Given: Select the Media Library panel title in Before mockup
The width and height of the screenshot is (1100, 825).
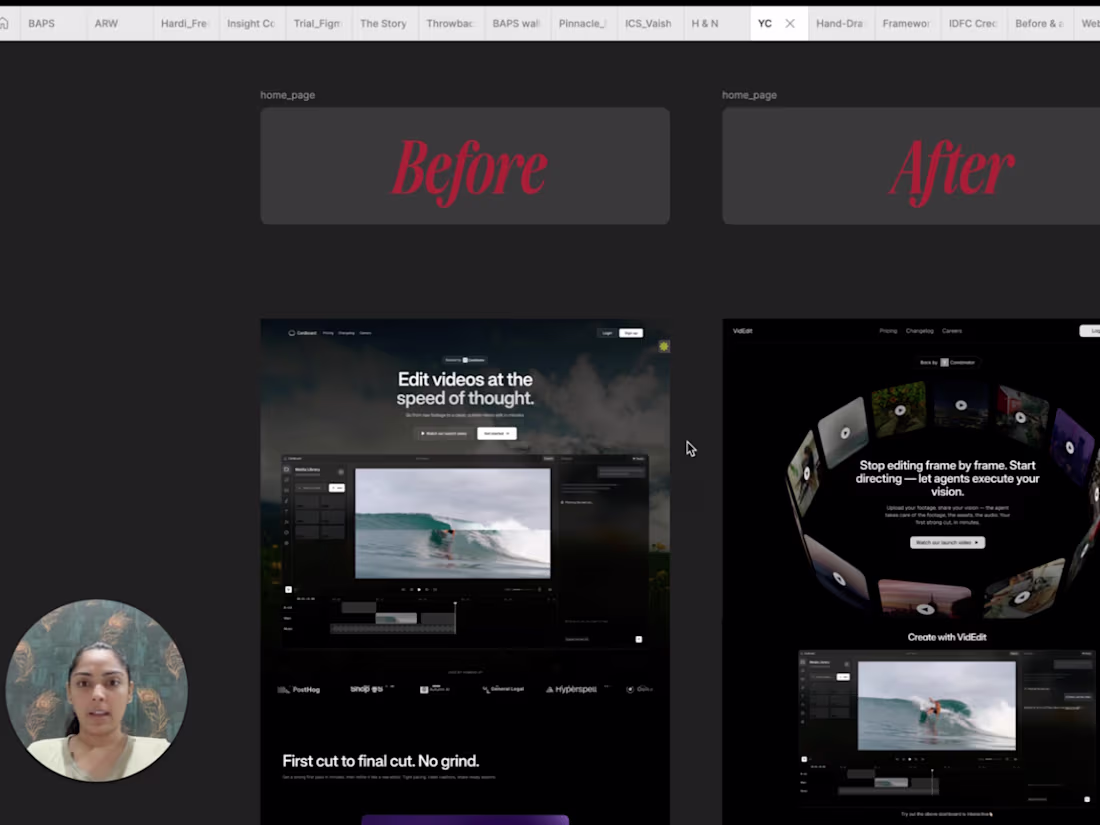Looking at the screenshot, I should click(x=307, y=469).
